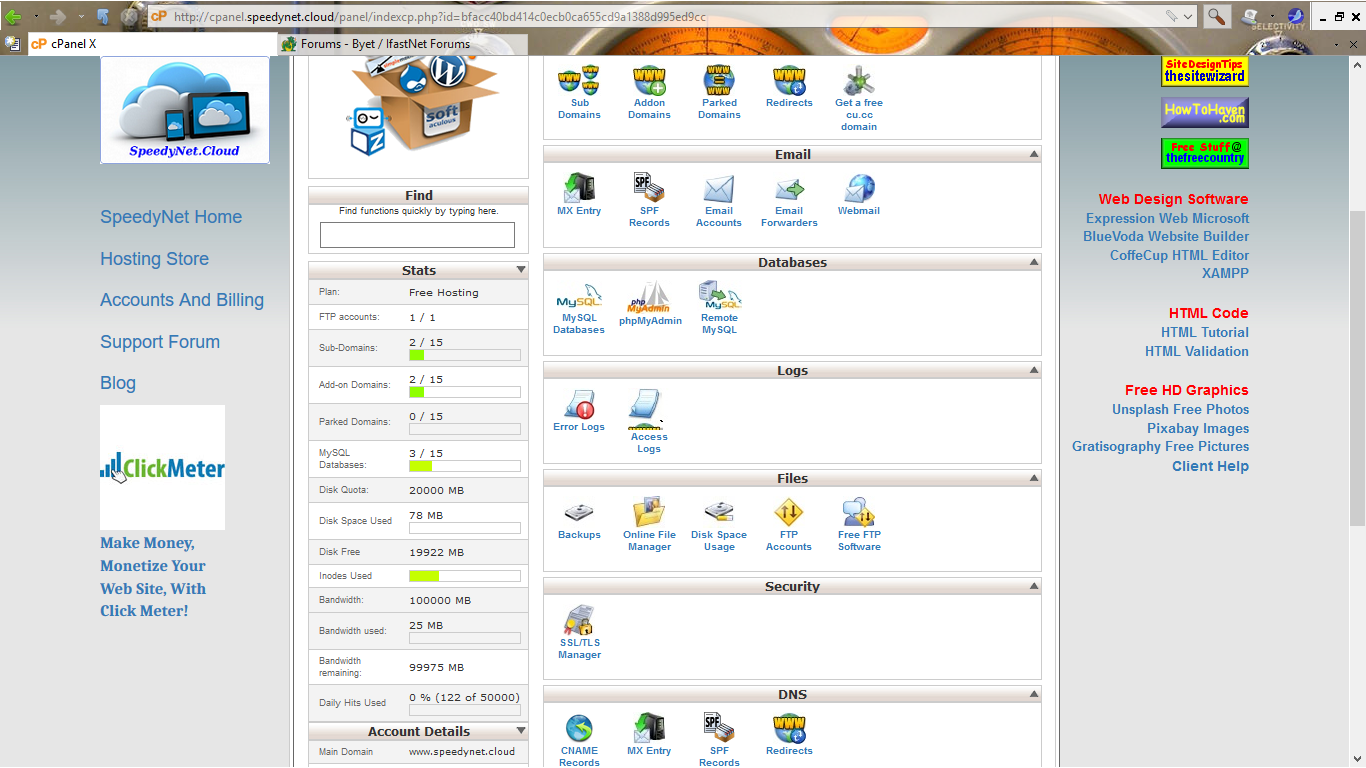
Task: Click the HowToHaven.com banner
Action: click(x=1205, y=112)
